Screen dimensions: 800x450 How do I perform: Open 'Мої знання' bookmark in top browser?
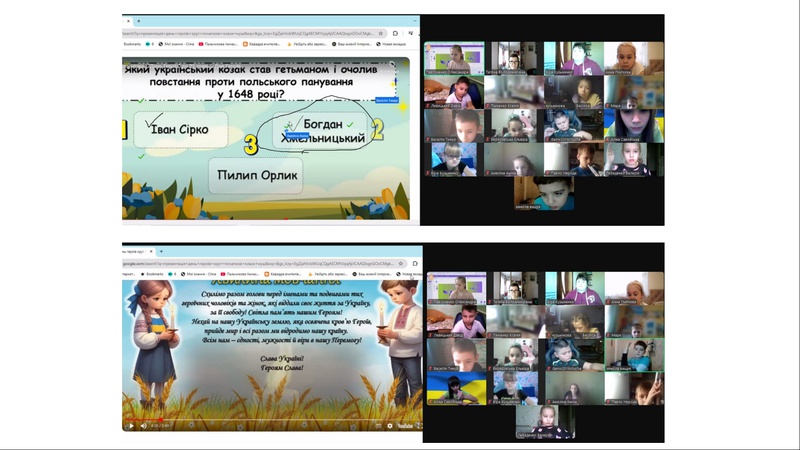(177, 44)
